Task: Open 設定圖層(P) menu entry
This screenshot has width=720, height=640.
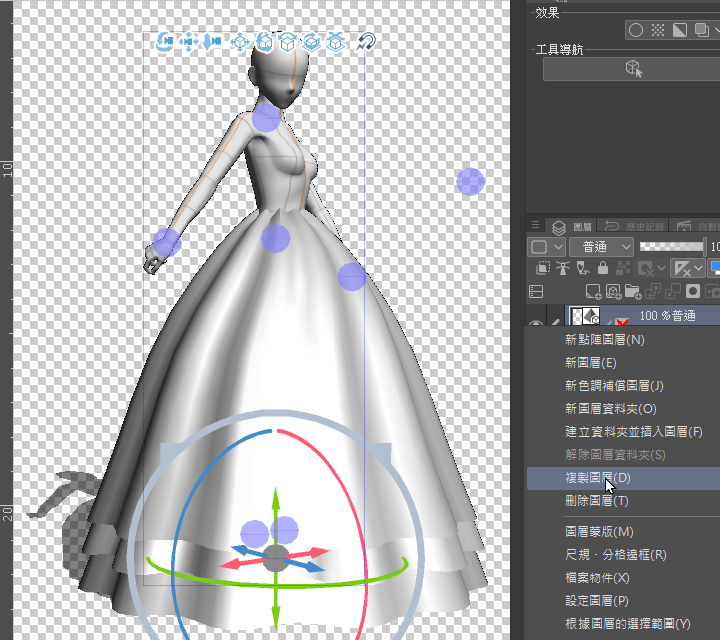Action: coord(596,601)
